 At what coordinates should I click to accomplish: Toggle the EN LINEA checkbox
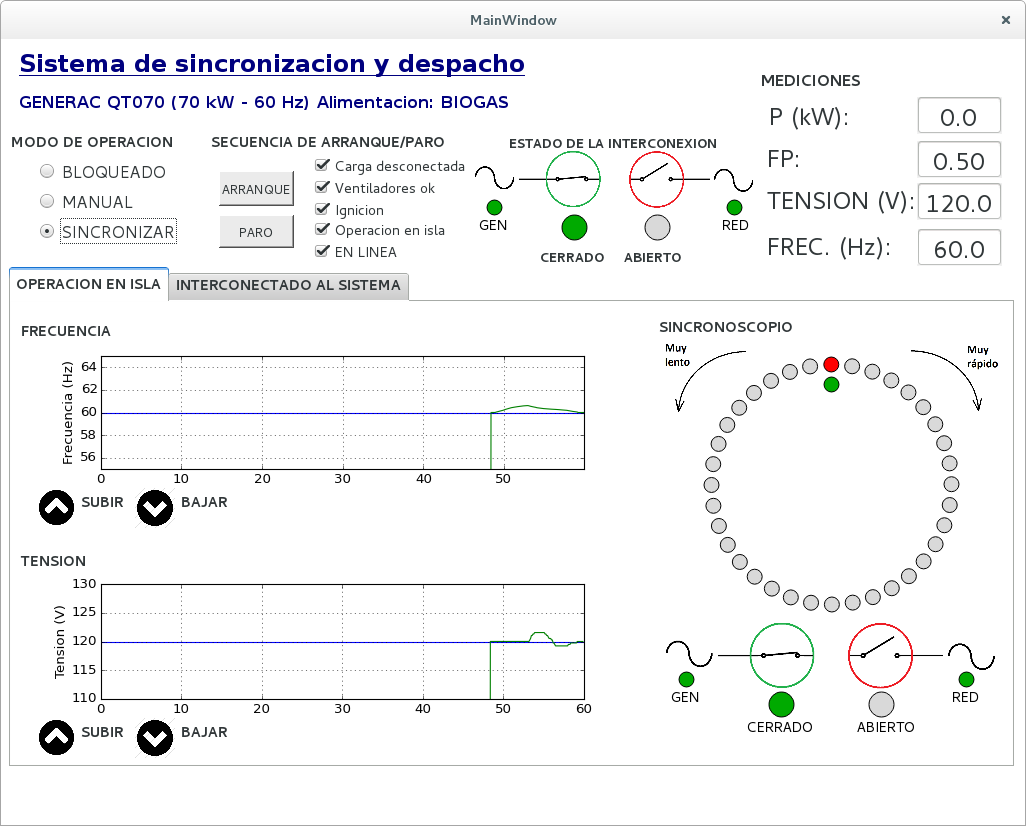[x=321, y=251]
